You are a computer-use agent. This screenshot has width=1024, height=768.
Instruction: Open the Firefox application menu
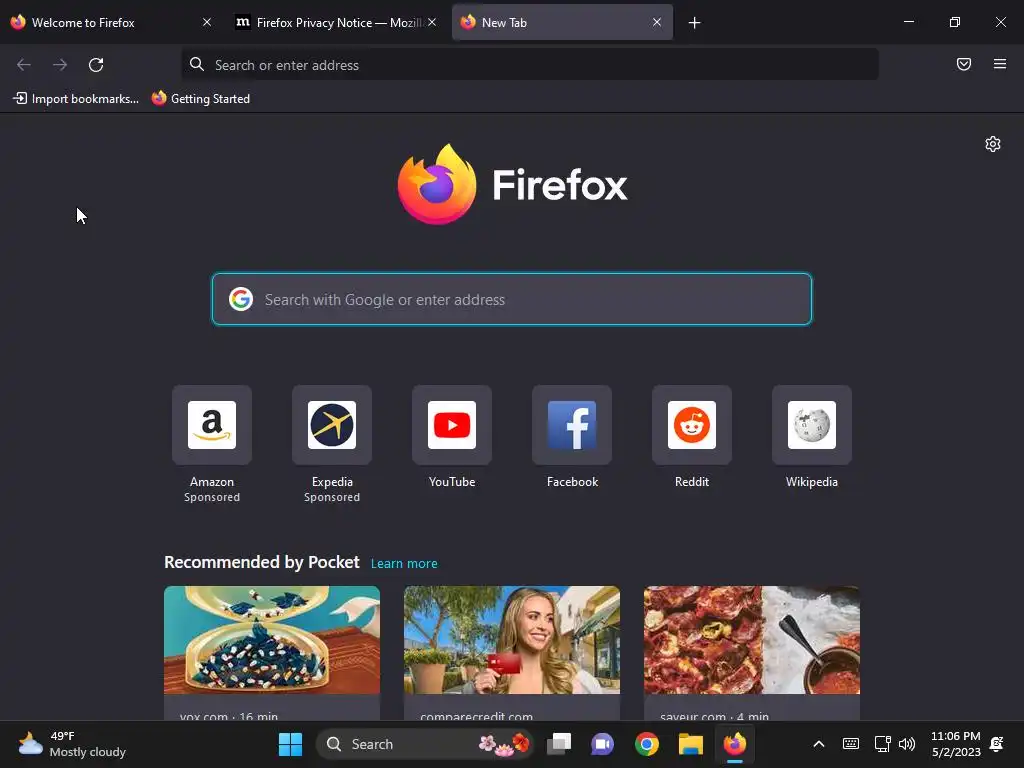pyautogui.click(x=999, y=64)
